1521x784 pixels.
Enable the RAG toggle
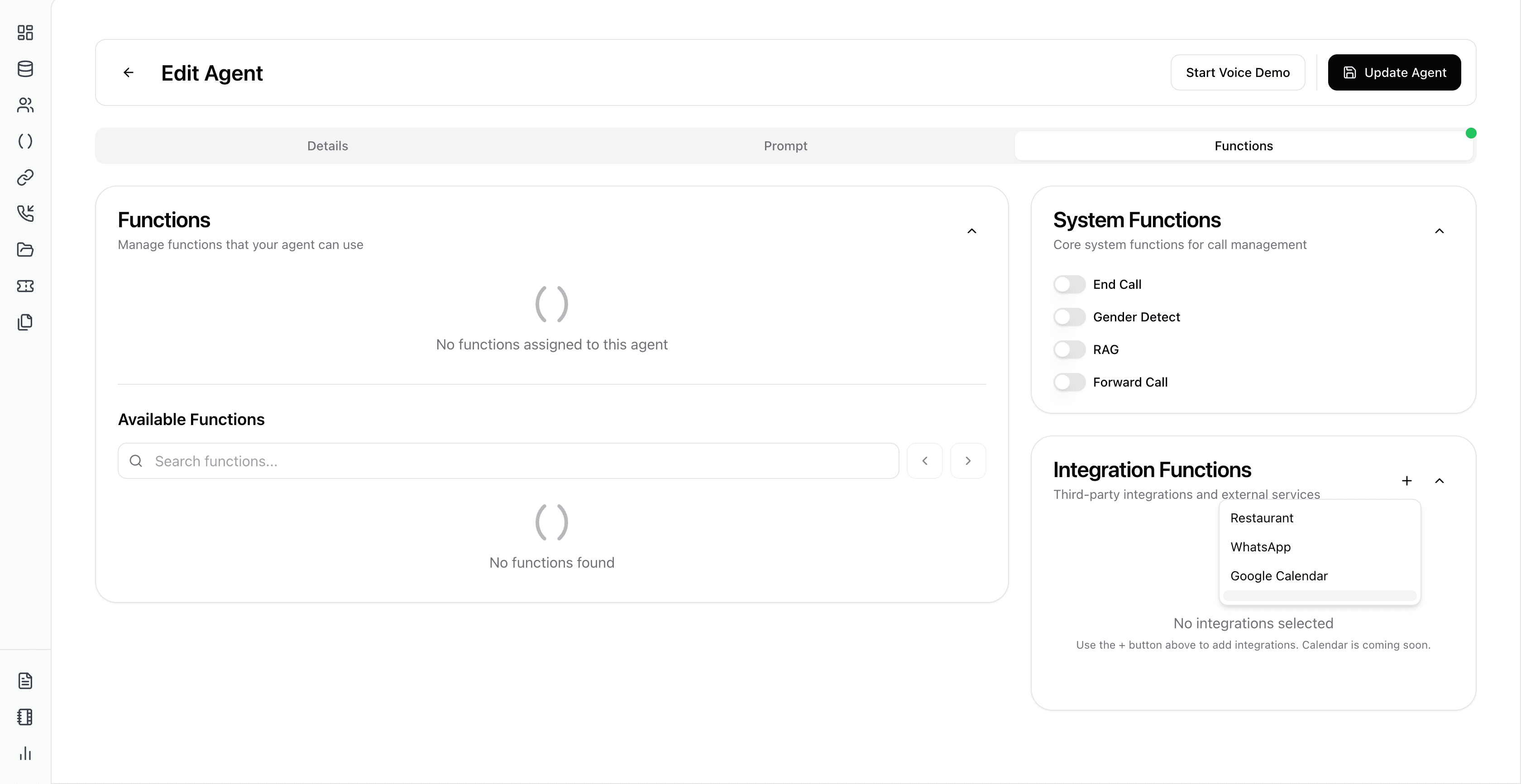[x=1068, y=349]
